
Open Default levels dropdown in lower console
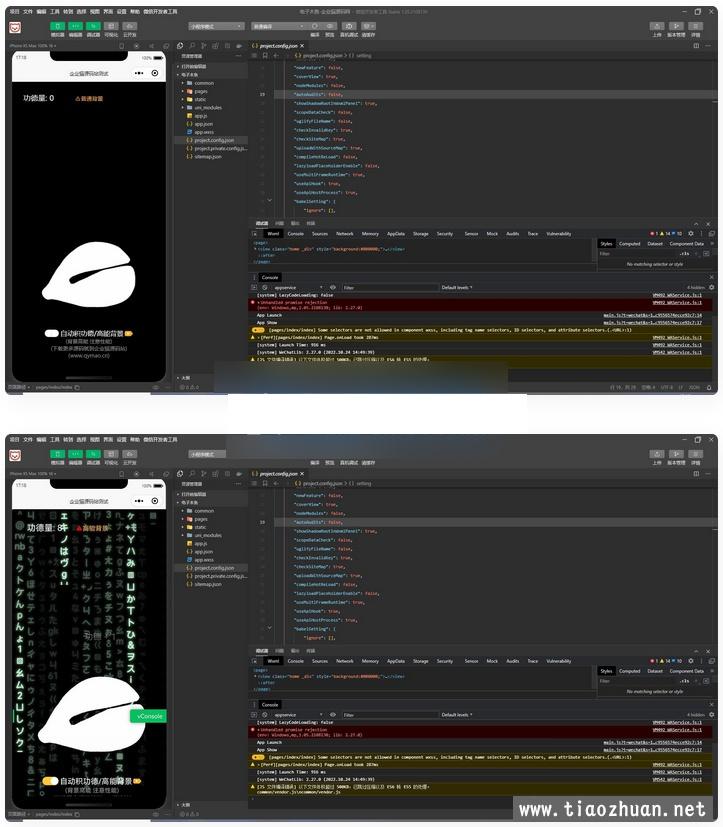pyautogui.click(x=457, y=715)
